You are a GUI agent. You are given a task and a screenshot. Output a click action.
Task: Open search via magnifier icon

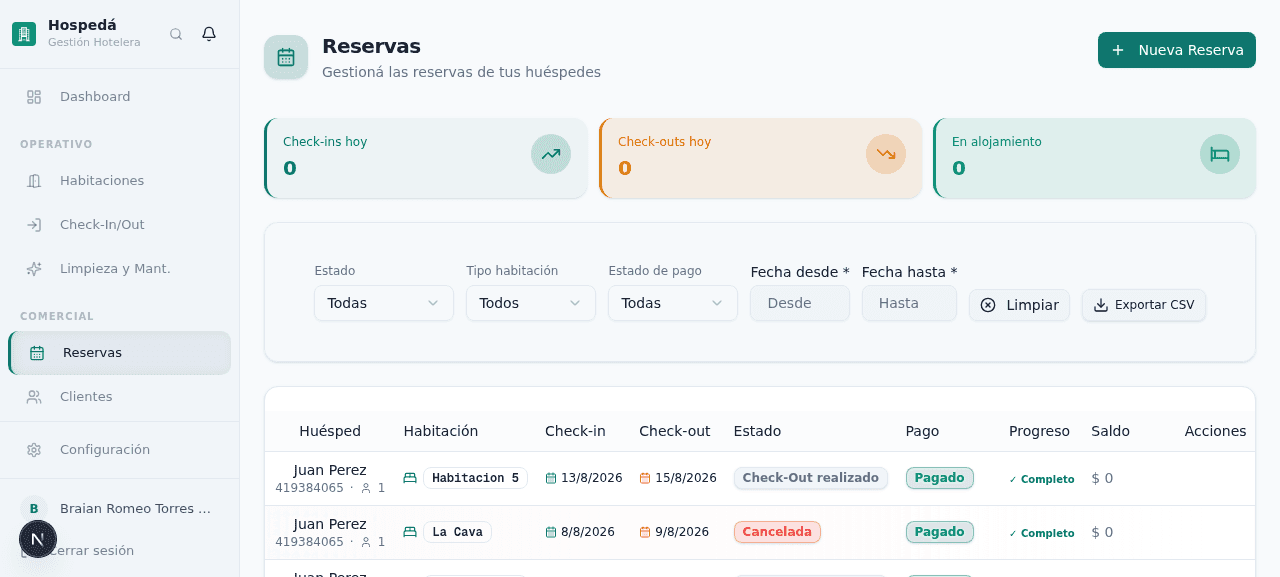pyautogui.click(x=176, y=34)
